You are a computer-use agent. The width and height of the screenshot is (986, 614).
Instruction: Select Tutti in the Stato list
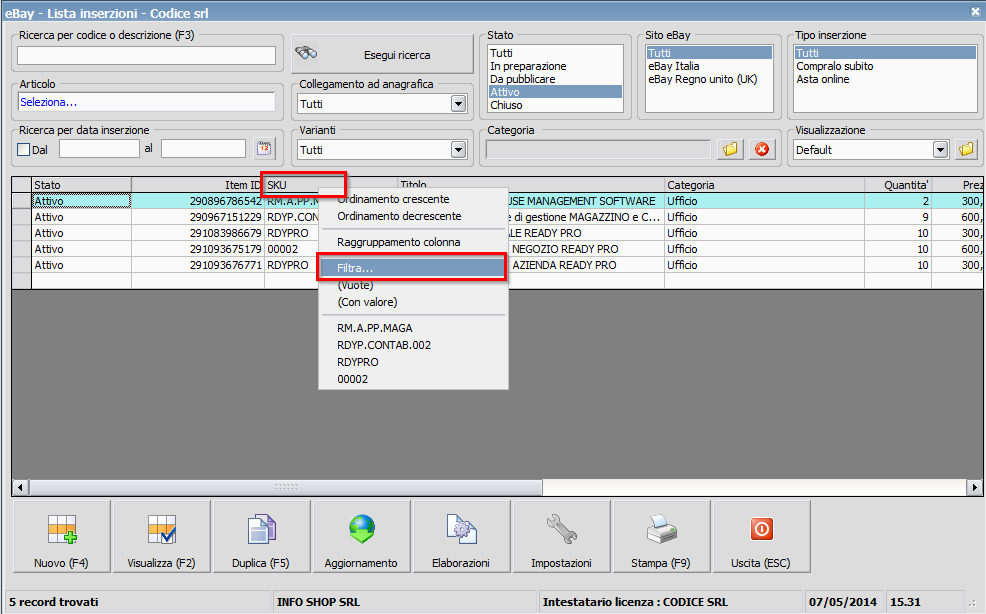pyautogui.click(x=555, y=53)
